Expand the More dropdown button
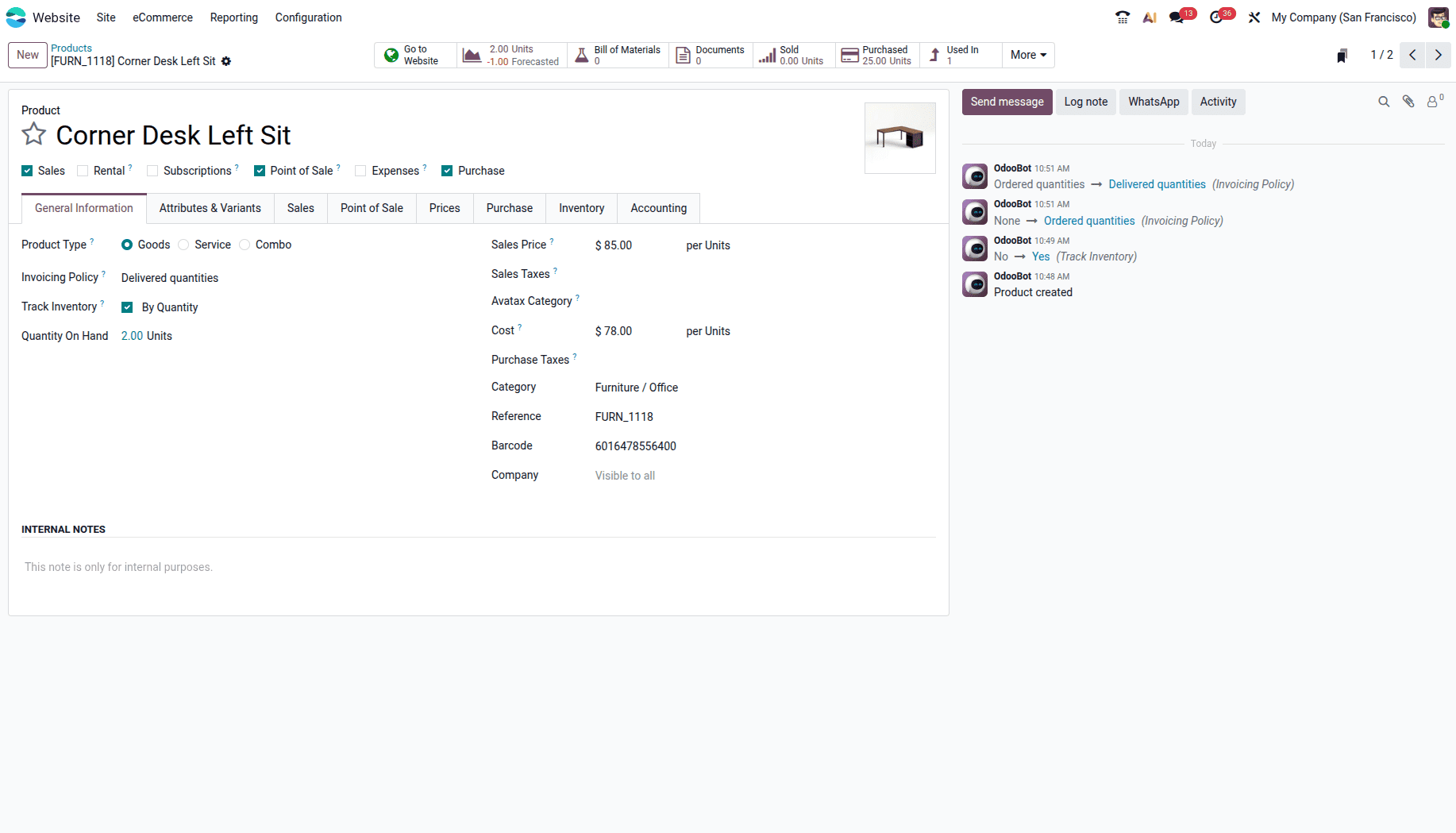This screenshot has height=833, width=1456. point(1028,55)
